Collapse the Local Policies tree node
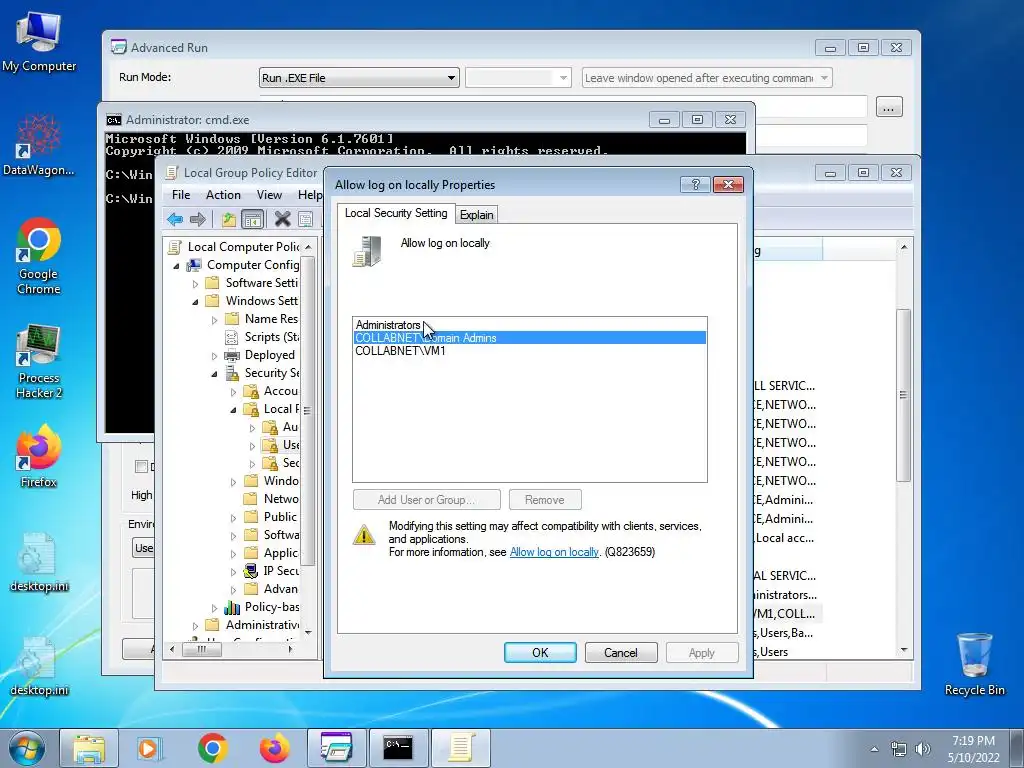 [233, 409]
